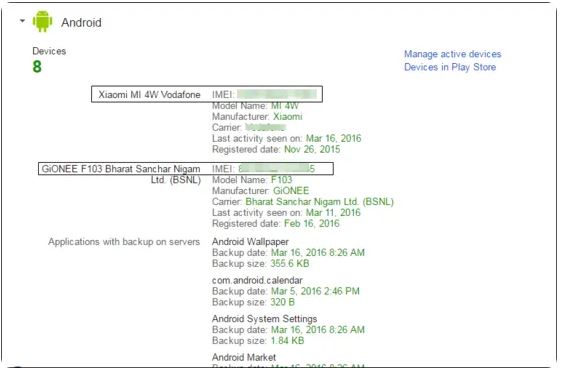Click the Android System Settings backup entry
561x371 pixels.
click(x=264, y=319)
